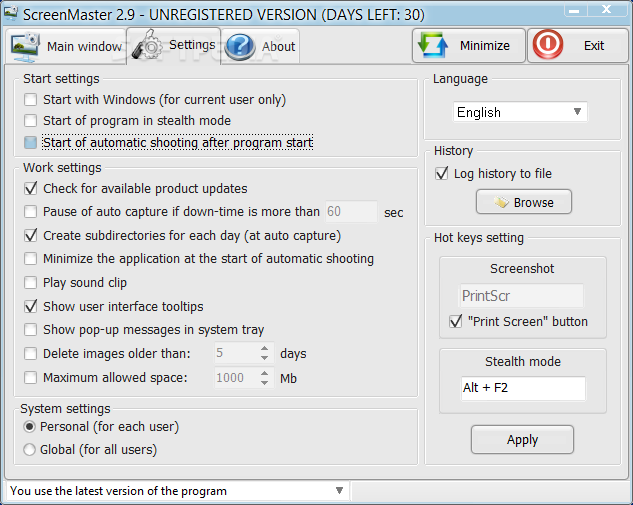Open the English language dropdown

(x=520, y=112)
